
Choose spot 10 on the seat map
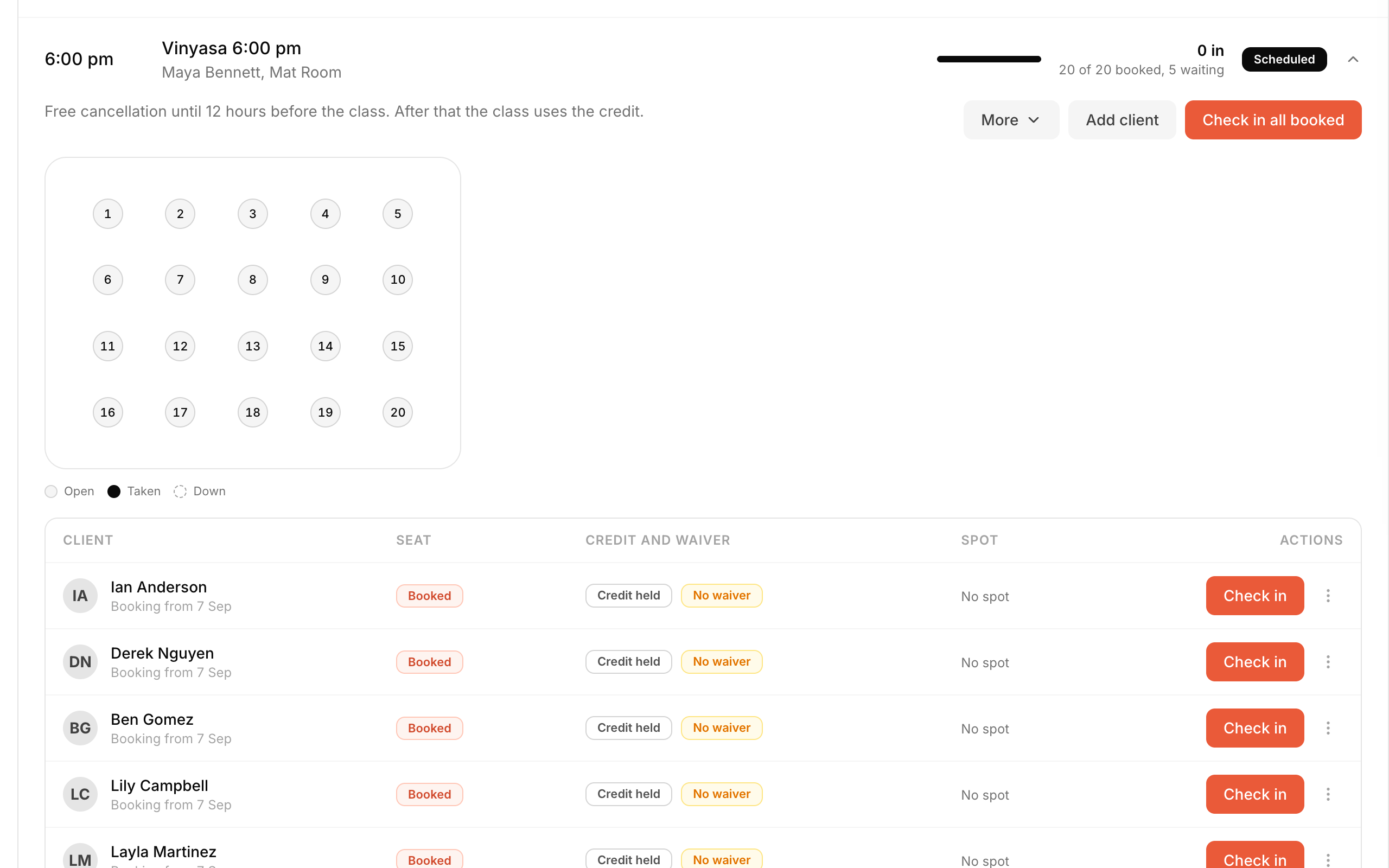398,280
